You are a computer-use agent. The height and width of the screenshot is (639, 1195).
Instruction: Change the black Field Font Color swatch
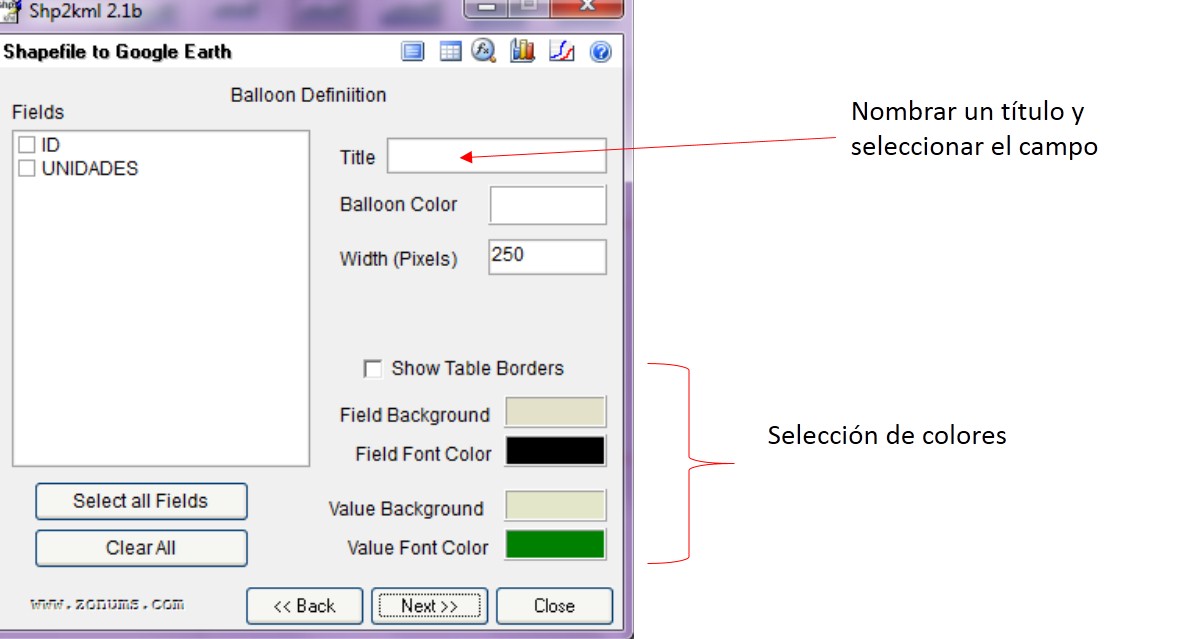555,451
